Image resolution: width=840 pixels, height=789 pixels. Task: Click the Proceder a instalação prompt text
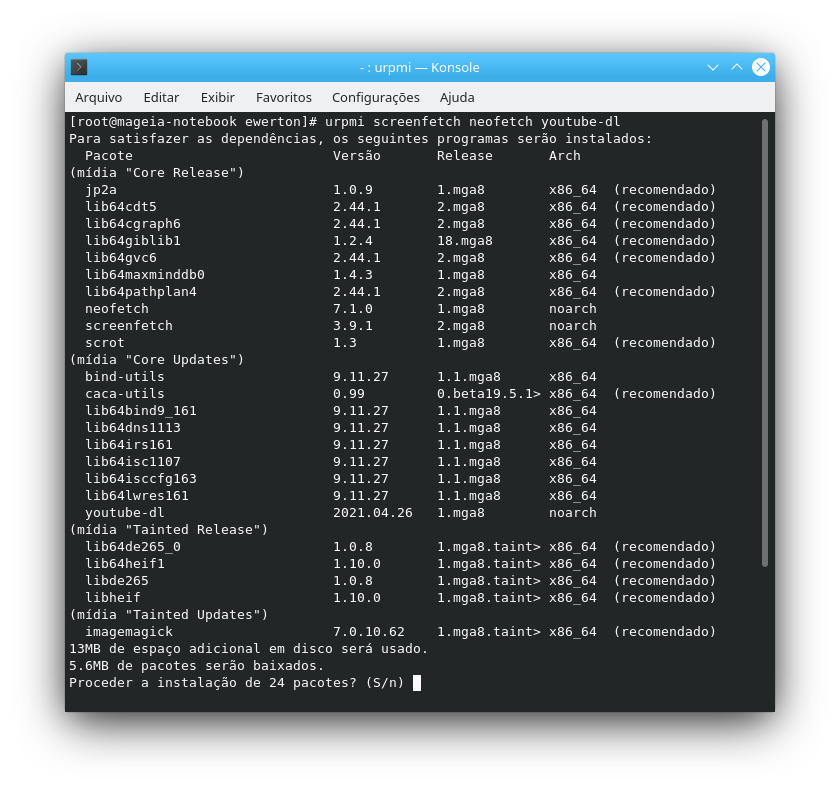point(236,683)
